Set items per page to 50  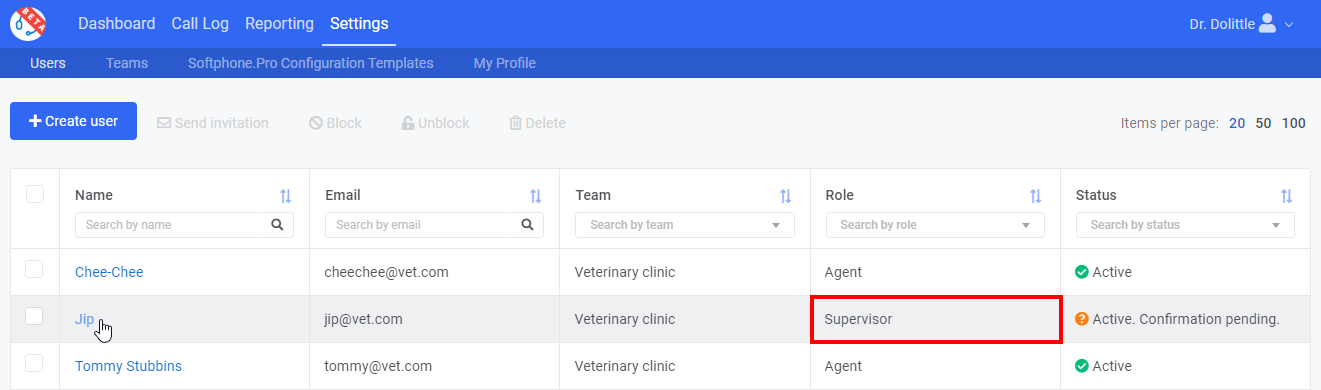(1264, 123)
